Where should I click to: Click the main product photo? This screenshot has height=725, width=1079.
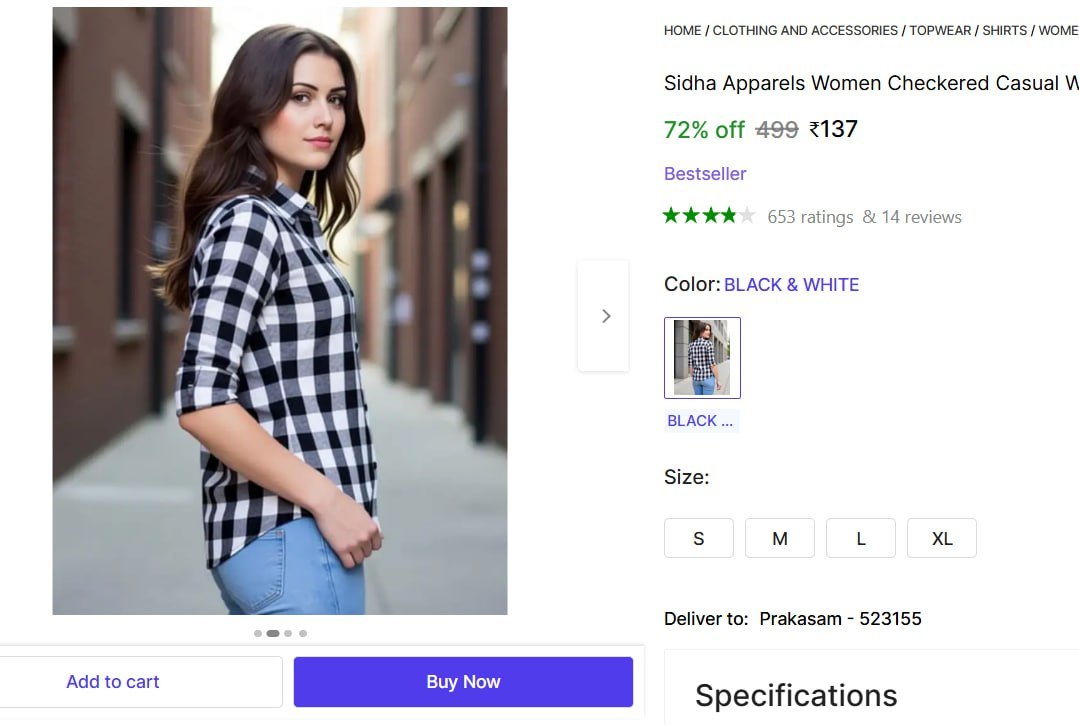(280, 311)
